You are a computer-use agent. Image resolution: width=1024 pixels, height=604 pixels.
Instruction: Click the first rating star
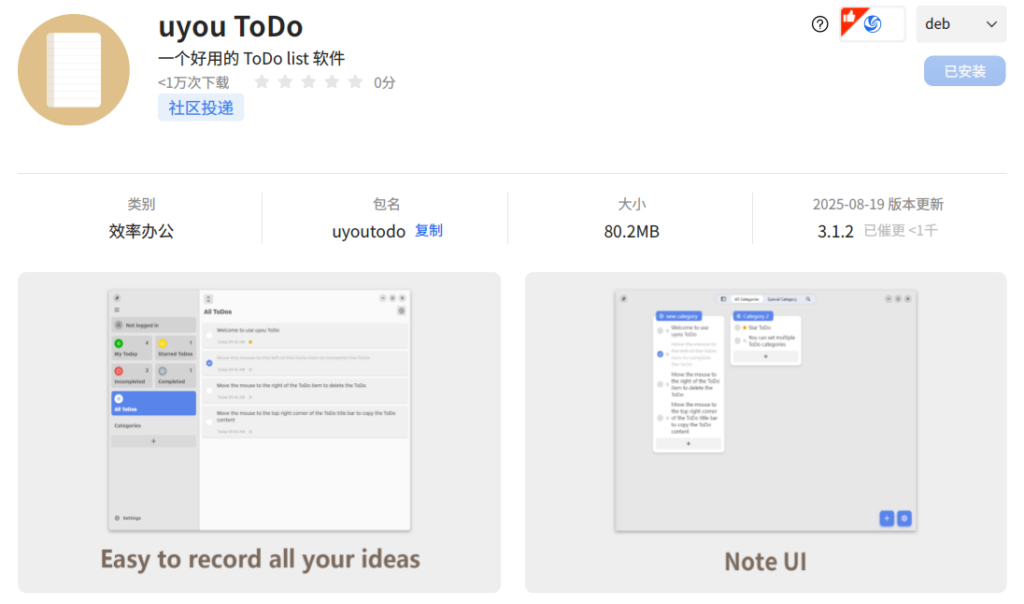[x=262, y=82]
